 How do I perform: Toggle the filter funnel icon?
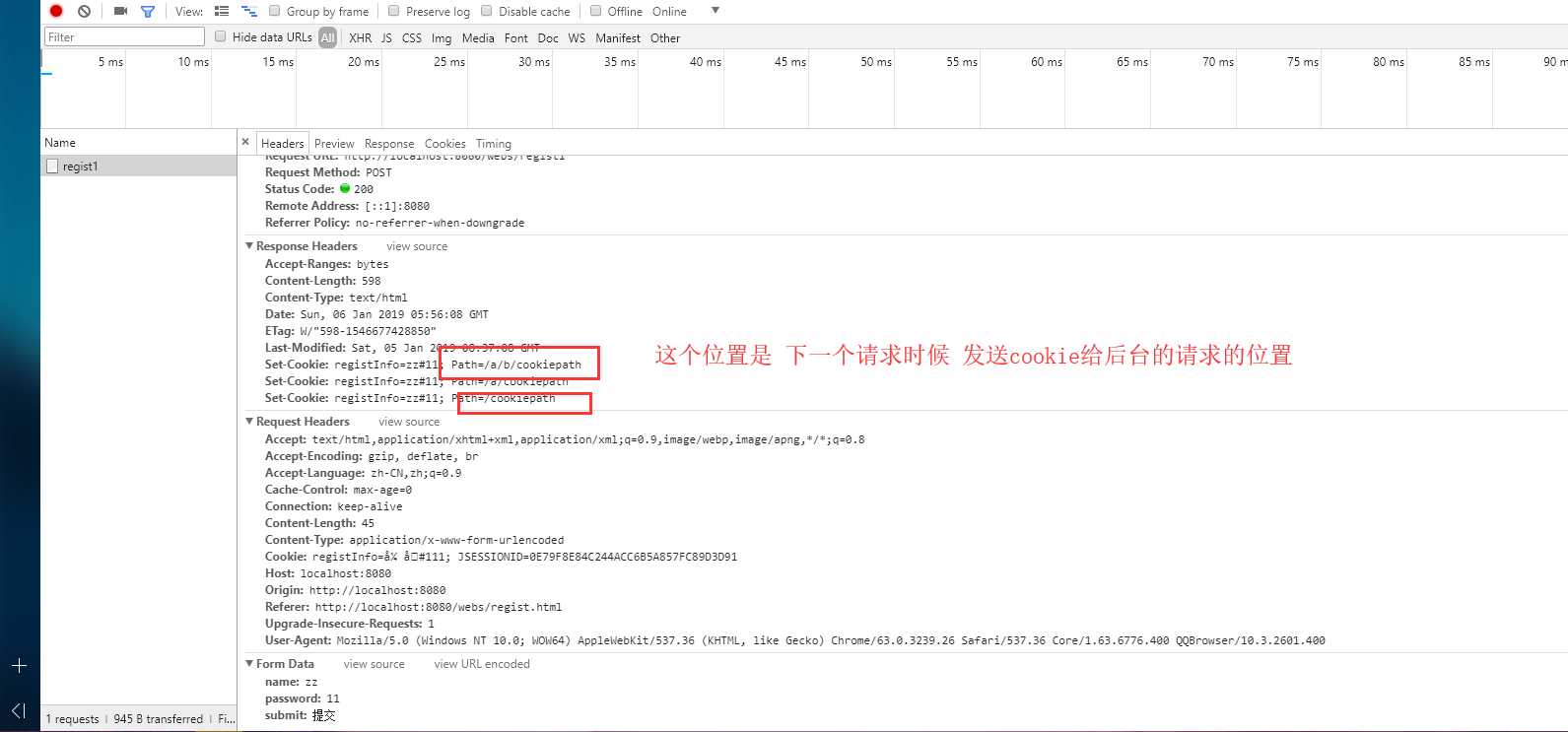point(147,11)
